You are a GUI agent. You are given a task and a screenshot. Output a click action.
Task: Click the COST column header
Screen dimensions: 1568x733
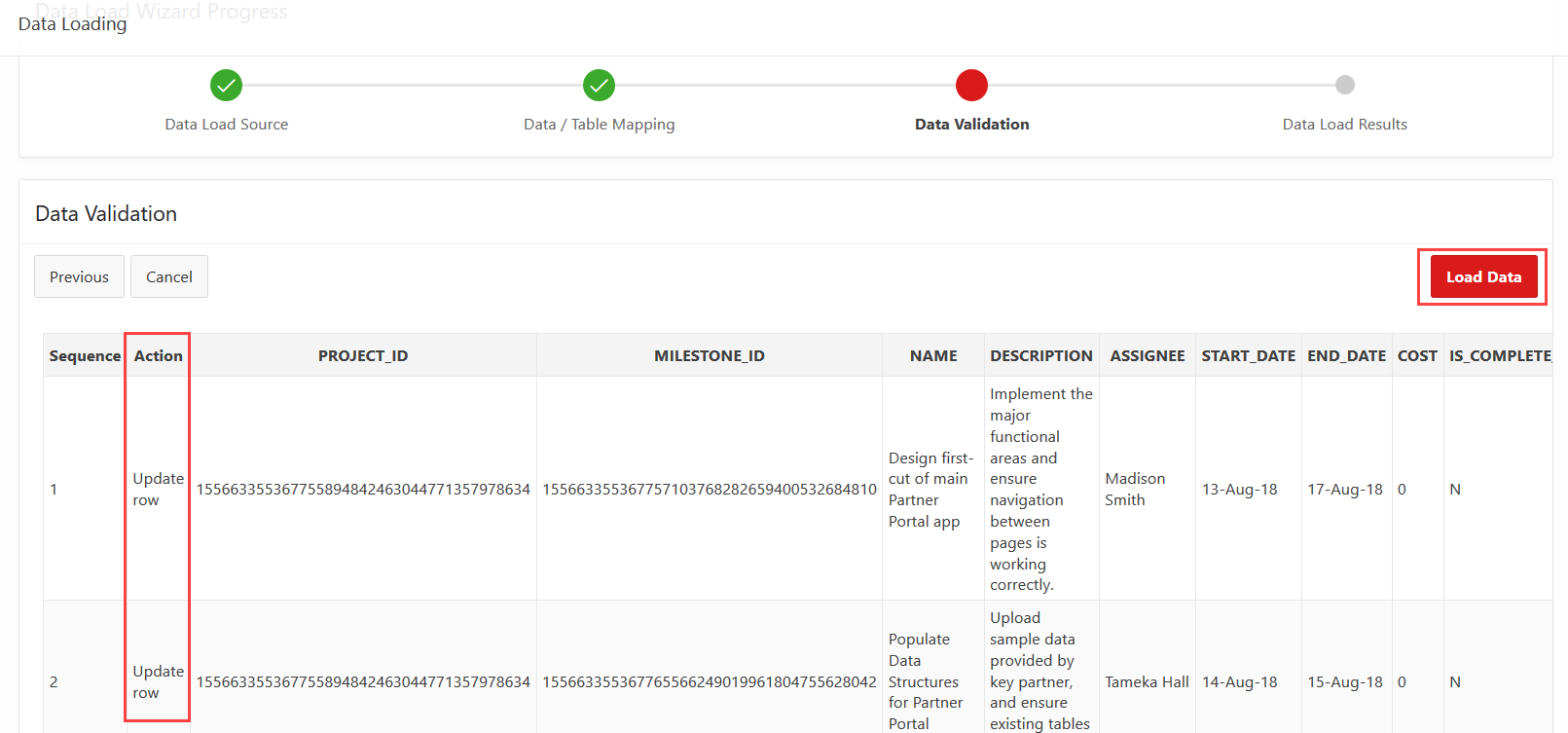click(1417, 356)
